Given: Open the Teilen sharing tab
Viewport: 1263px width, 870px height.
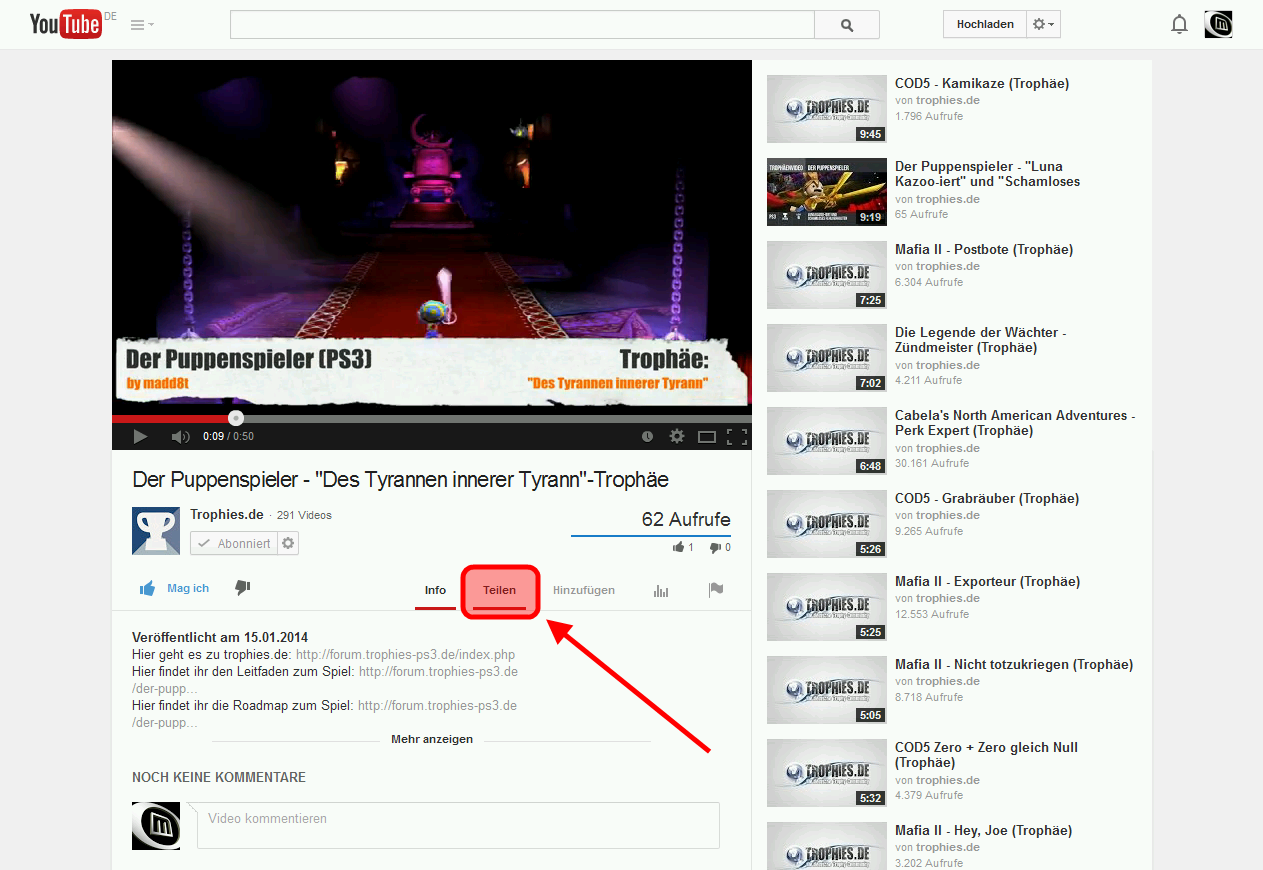Looking at the screenshot, I should [499, 590].
